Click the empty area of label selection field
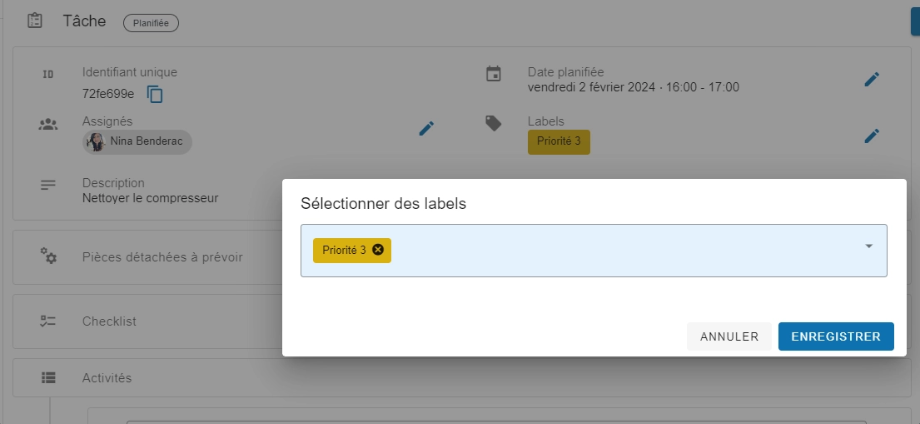The height and width of the screenshot is (424, 920). point(620,250)
